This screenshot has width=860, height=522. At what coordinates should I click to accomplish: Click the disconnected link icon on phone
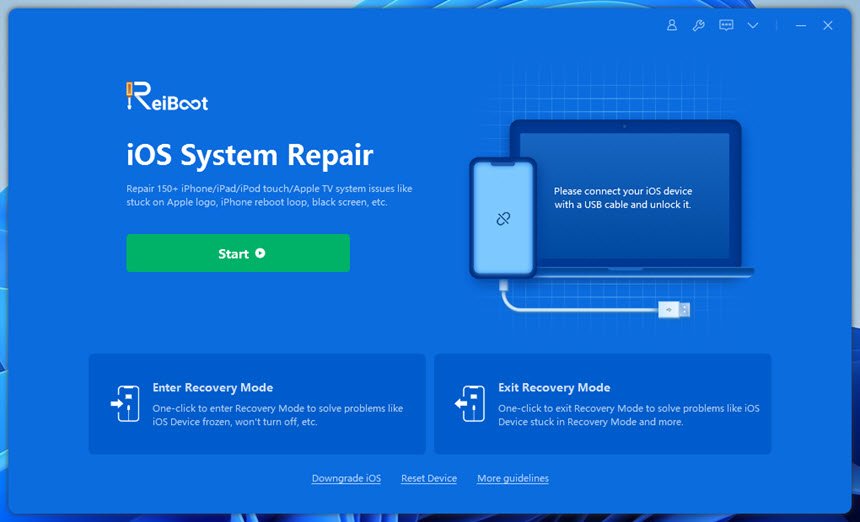[x=503, y=219]
